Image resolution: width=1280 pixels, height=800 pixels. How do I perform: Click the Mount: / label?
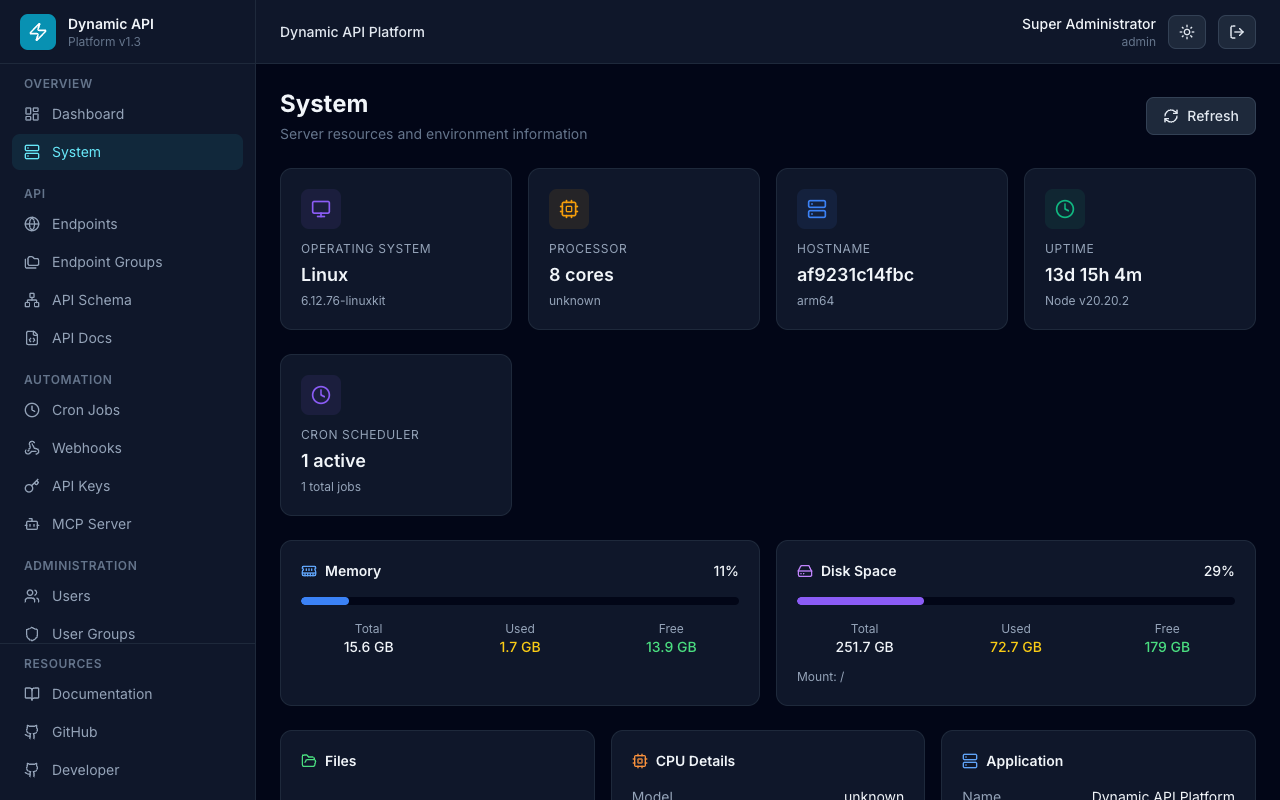pos(821,677)
